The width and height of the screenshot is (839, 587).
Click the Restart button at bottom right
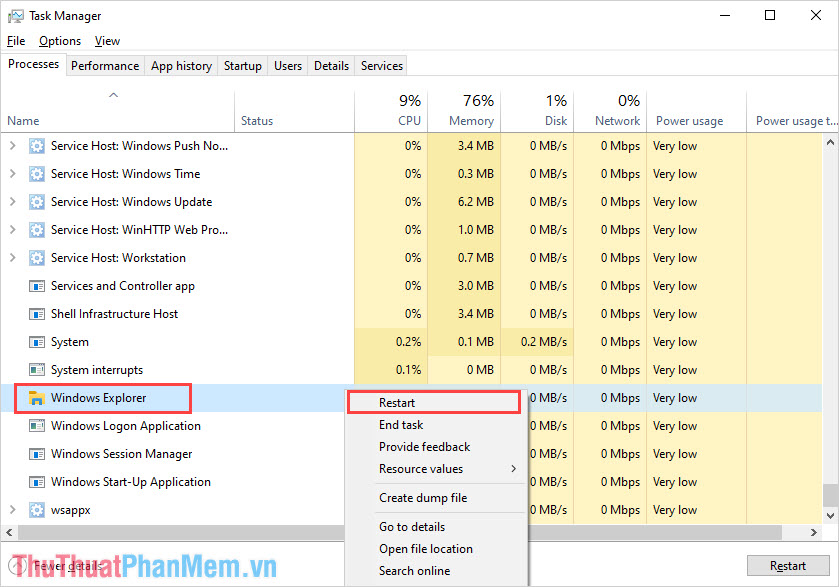[788, 565]
